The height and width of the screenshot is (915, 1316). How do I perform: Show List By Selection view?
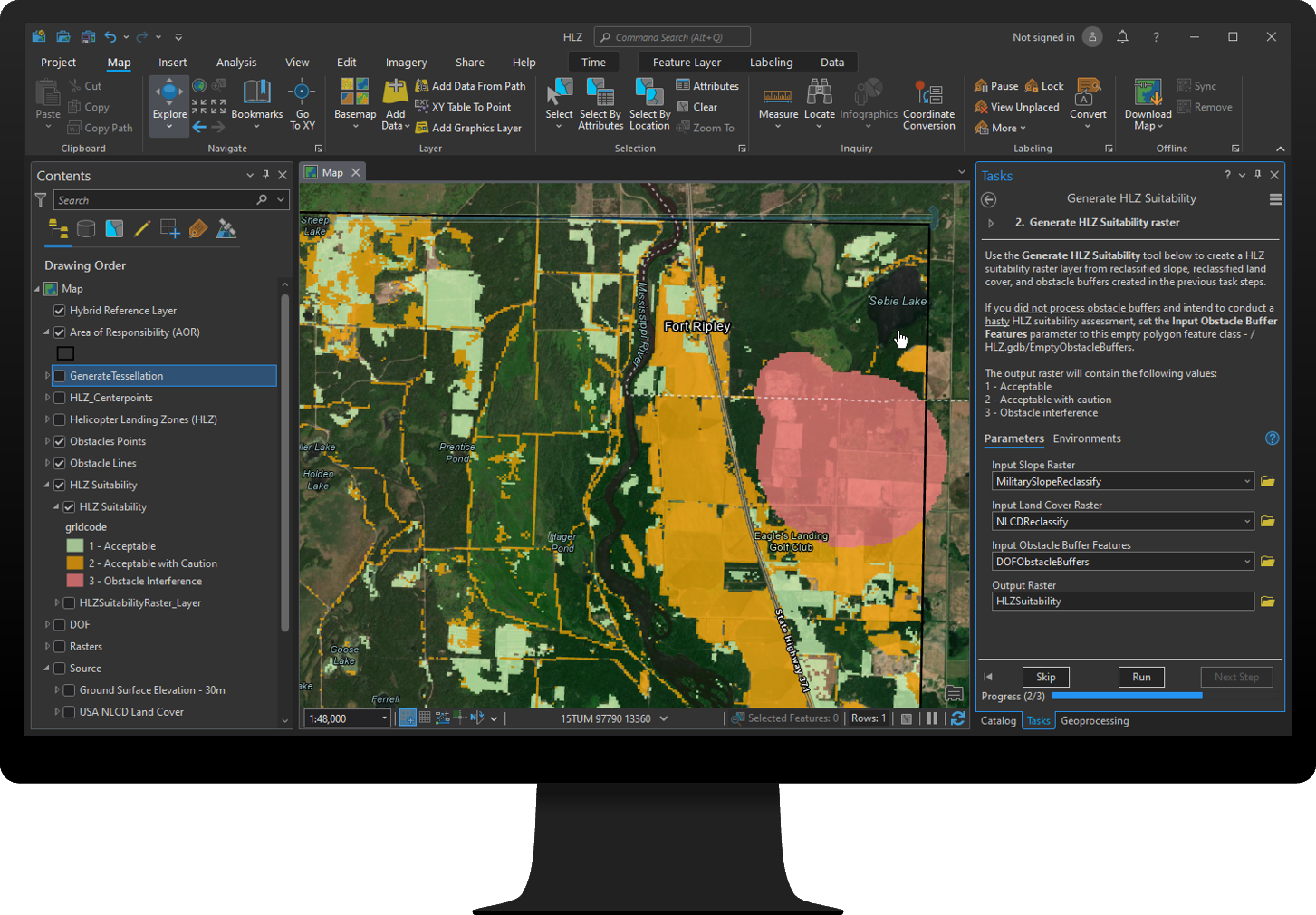pos(114,229)
